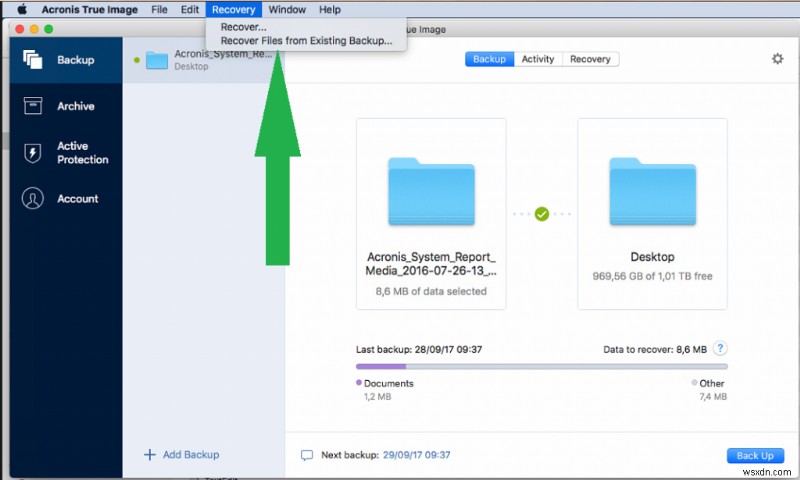Select Acronis_System_Re... backup in the list
Image resolution: width=800 pixels, height=480 pixels.
click(x=204, y=60)
